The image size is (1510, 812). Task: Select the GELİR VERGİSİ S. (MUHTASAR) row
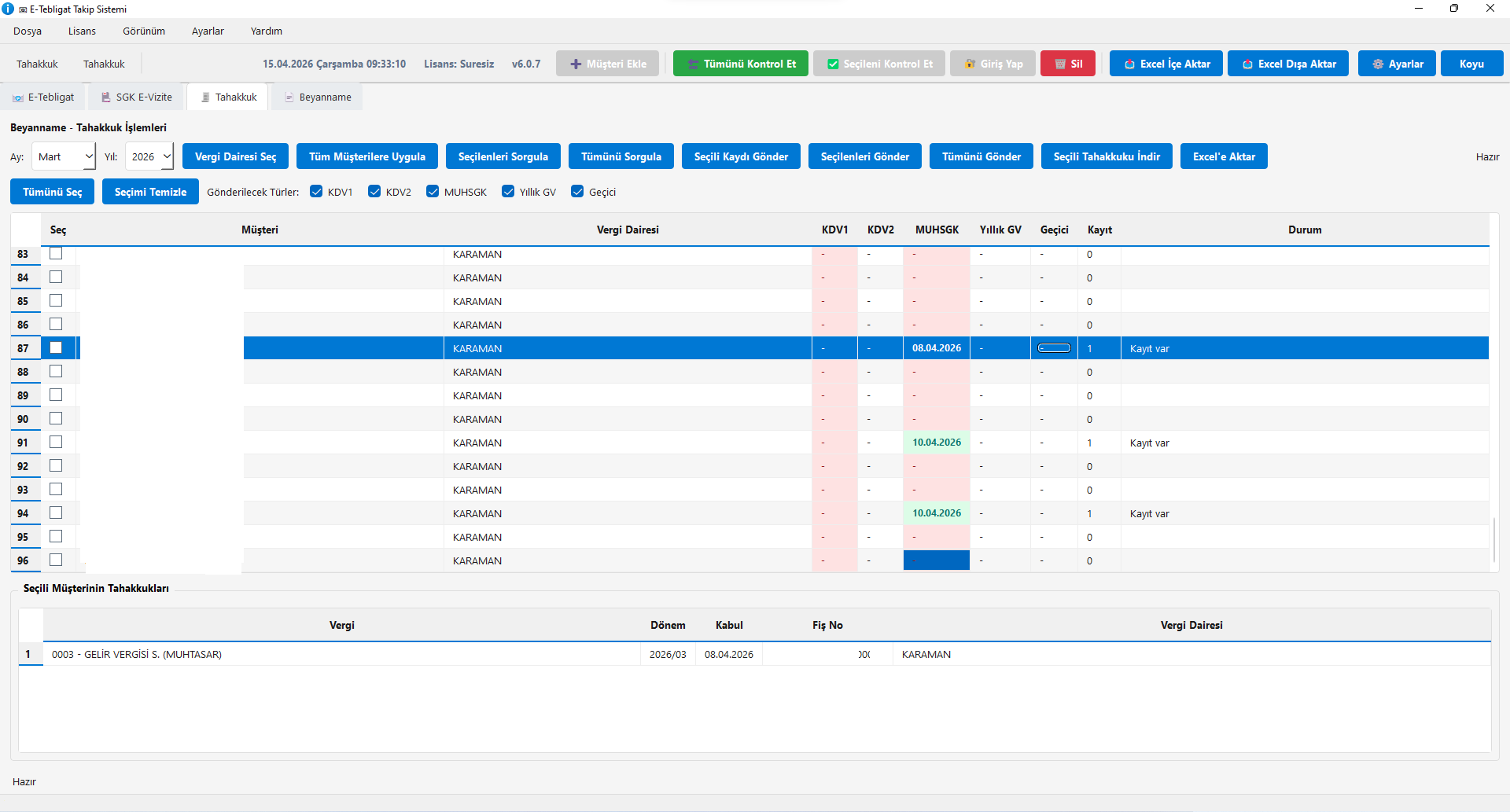(x=341, y=655)
